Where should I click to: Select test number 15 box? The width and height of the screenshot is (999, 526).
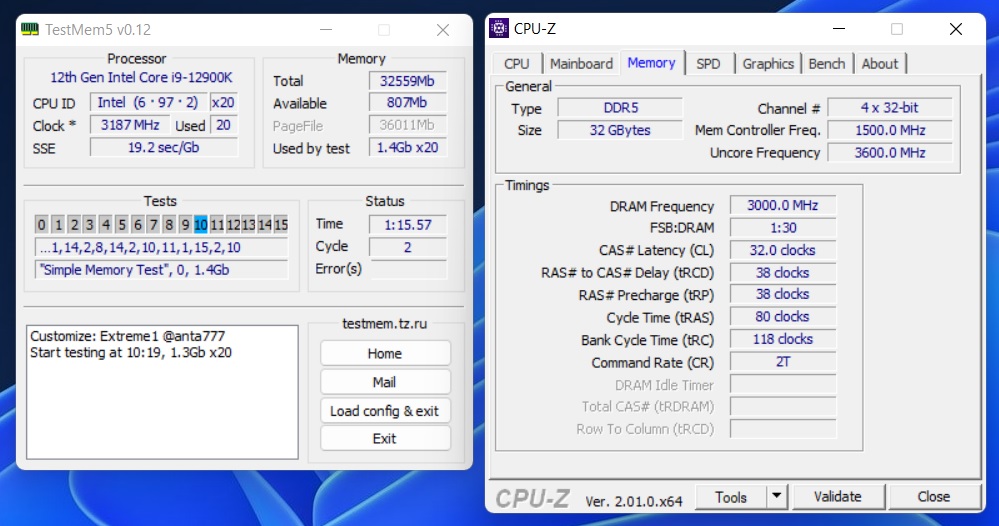tap(280, 224)
